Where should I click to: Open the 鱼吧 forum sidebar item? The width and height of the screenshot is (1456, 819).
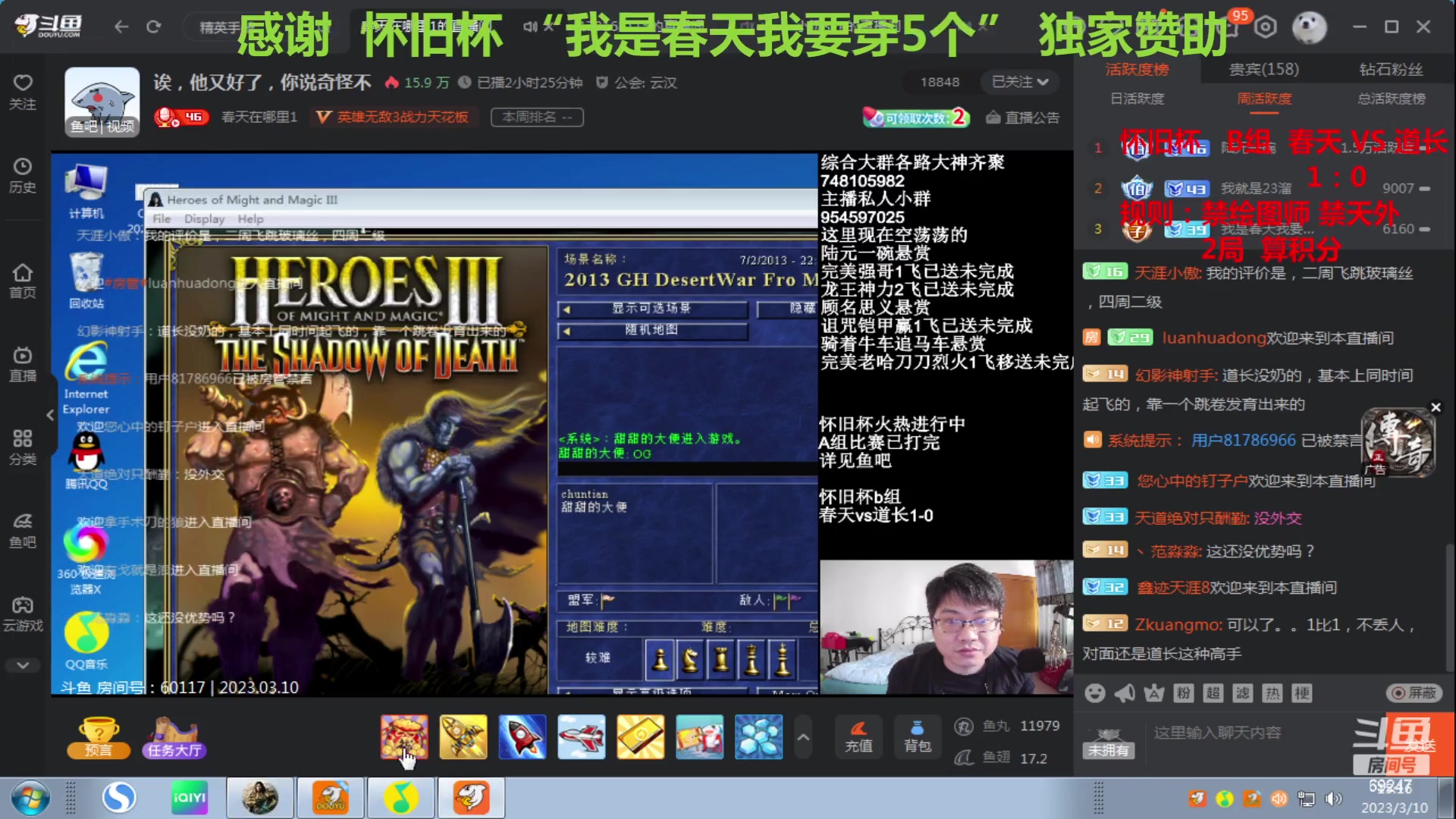23,531
